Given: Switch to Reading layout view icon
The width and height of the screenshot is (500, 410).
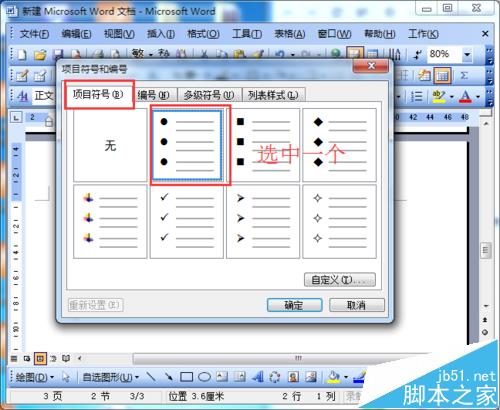Looking at the screenshot, I should pos(66,359).
